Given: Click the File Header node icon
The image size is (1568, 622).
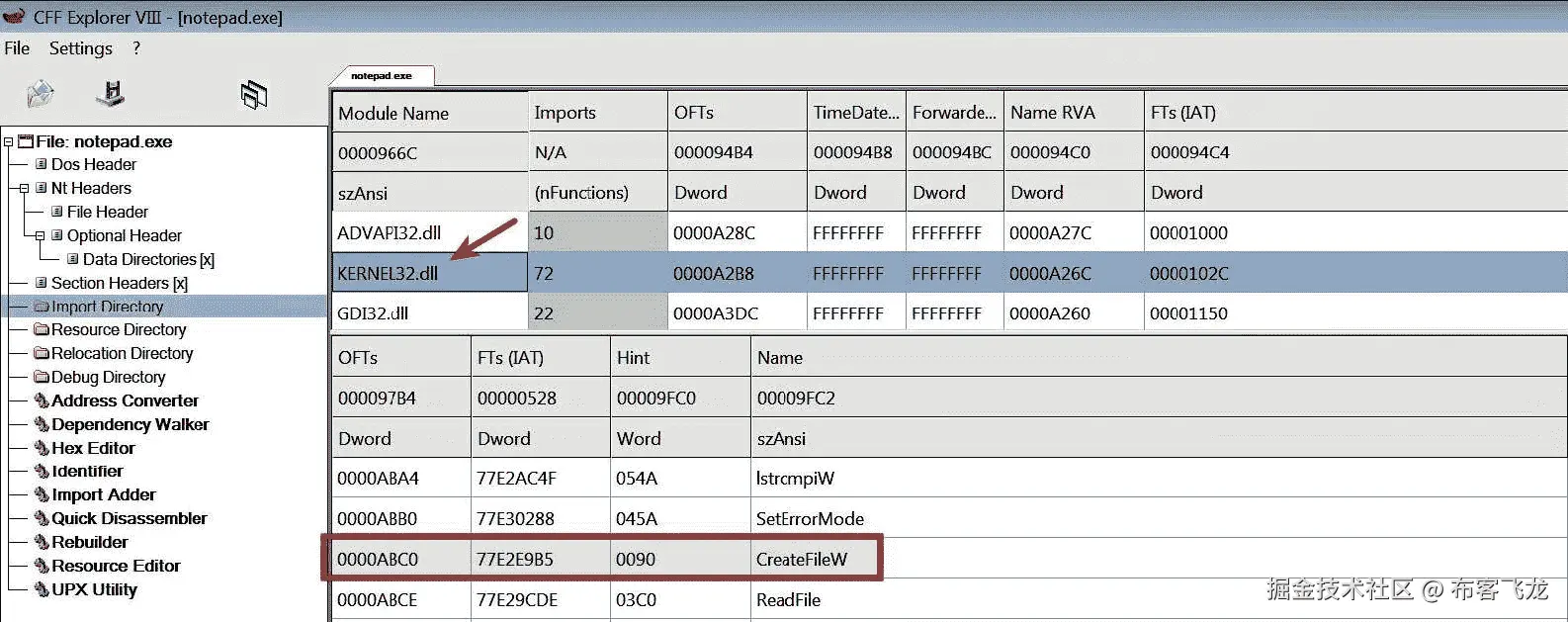Looking at the screenshot, I should 57,212.
